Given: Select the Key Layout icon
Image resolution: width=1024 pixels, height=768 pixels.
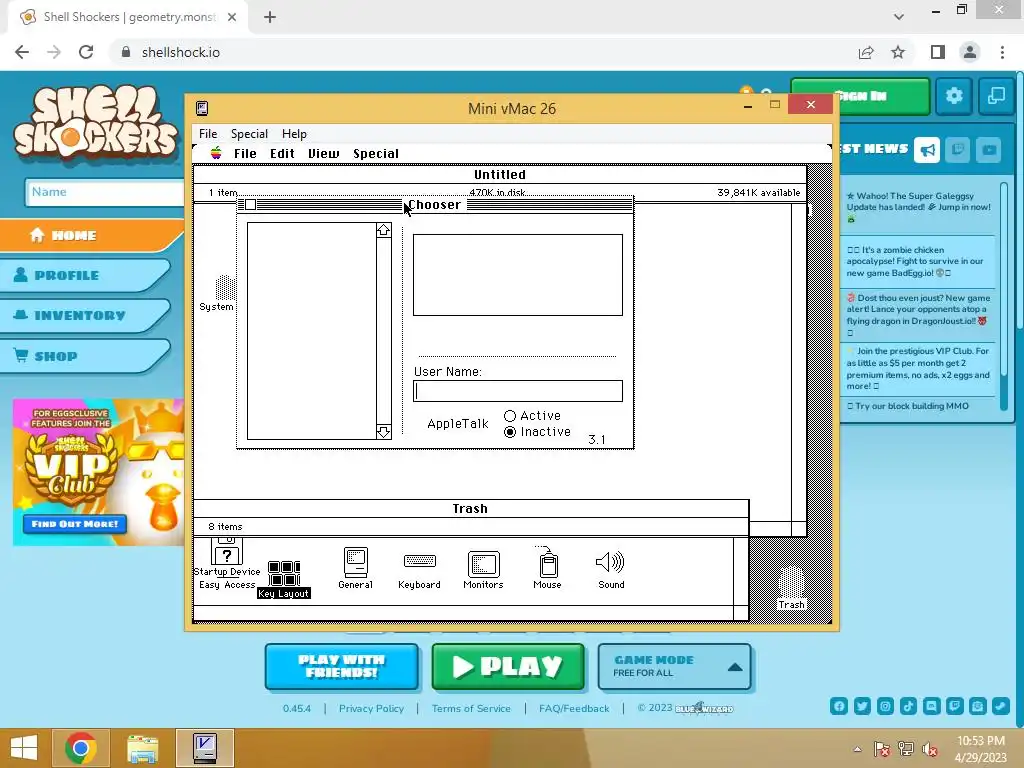Looking at the screenshot, I should point(284,579).
